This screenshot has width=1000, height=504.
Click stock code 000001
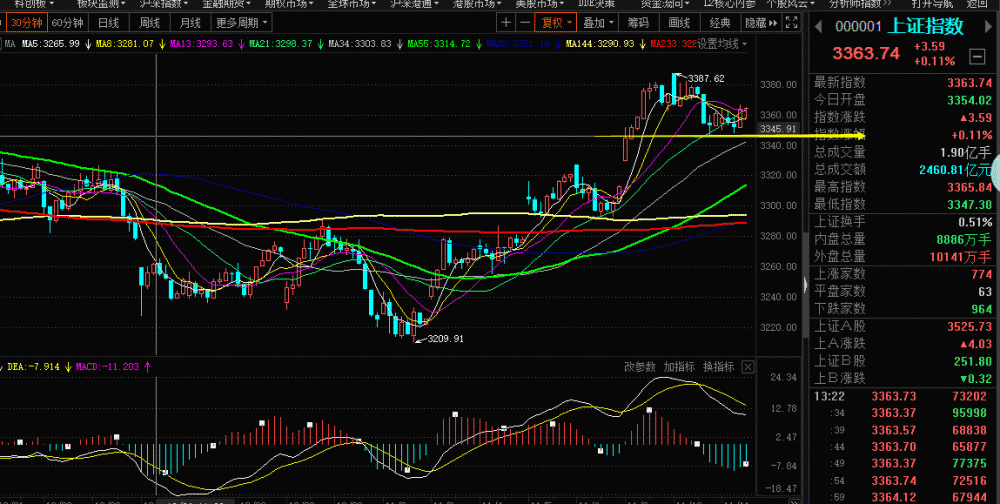tap(858, 27)
